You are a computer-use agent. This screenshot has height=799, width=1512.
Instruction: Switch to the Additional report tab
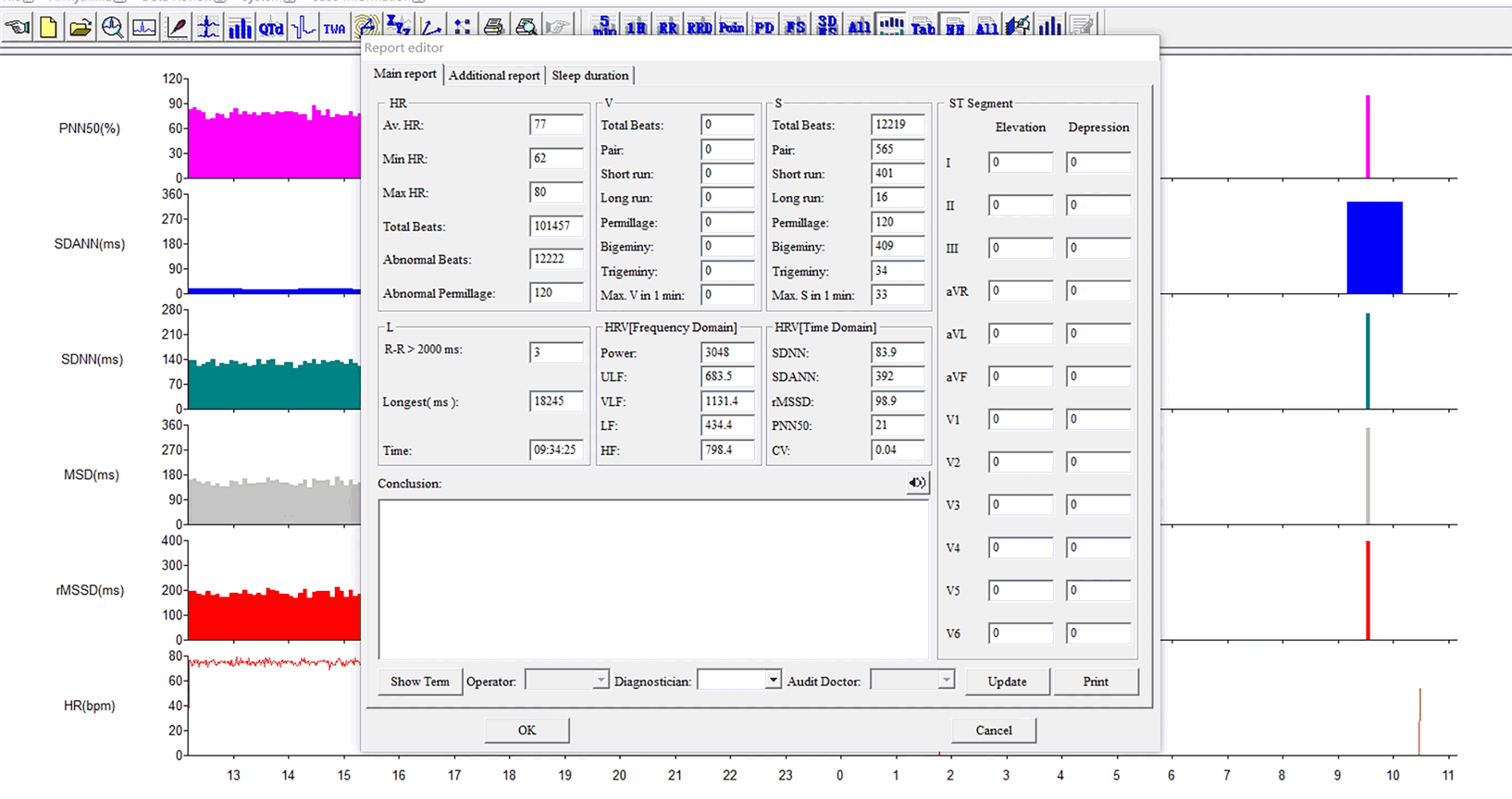coord(494,76)
